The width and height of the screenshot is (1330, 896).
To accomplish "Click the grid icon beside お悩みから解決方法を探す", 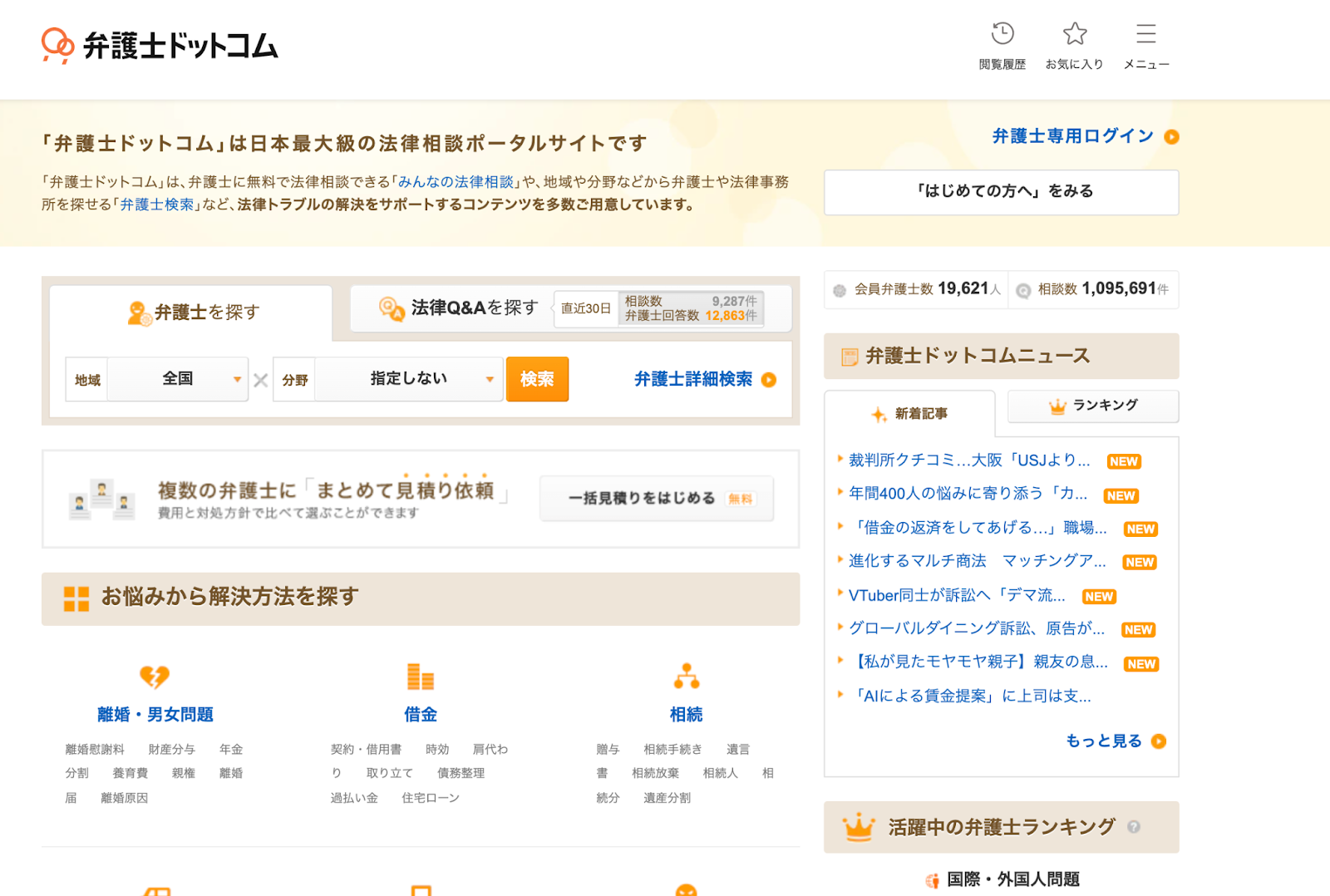I will (x=76, y=598).
